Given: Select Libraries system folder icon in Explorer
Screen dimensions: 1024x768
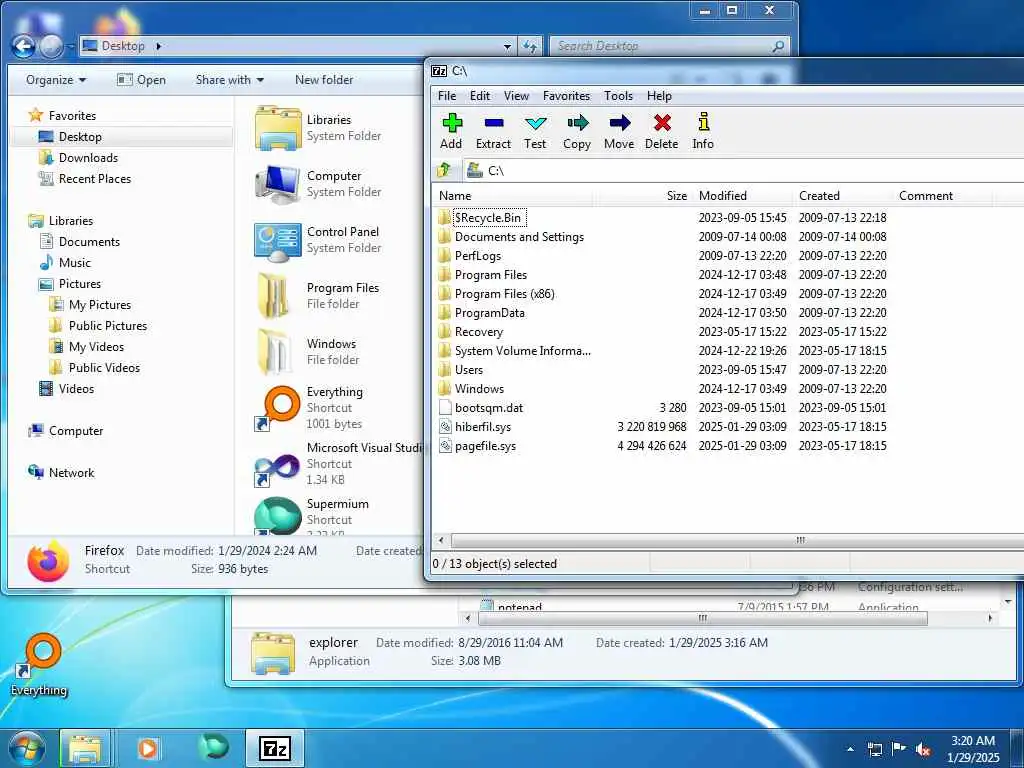Looking at the screenshot, I should [x=278, y=128].
